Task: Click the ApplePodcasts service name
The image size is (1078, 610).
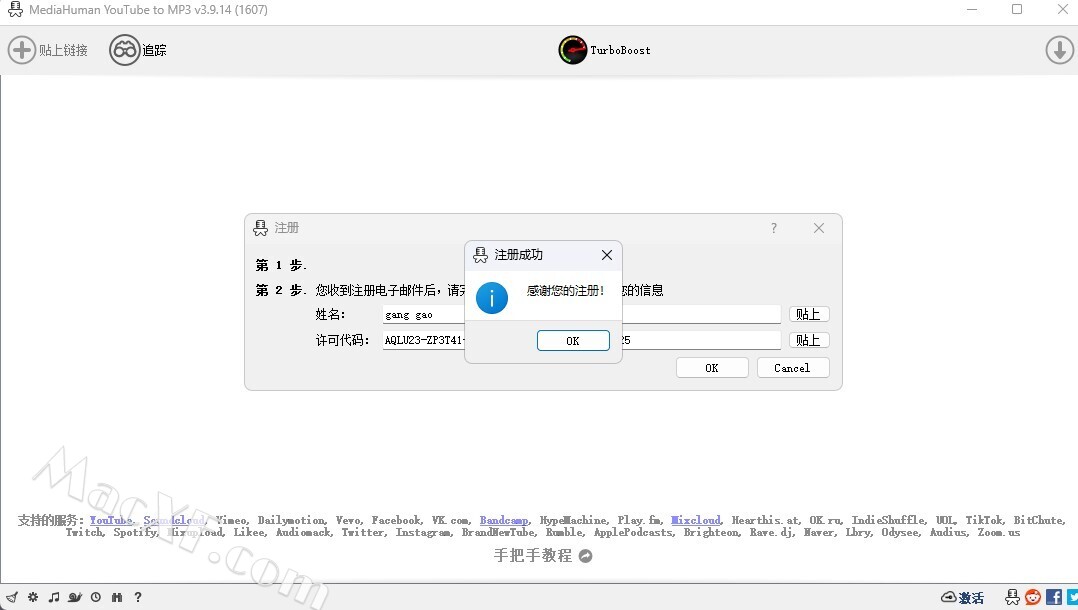Action: tap(633, 532)
